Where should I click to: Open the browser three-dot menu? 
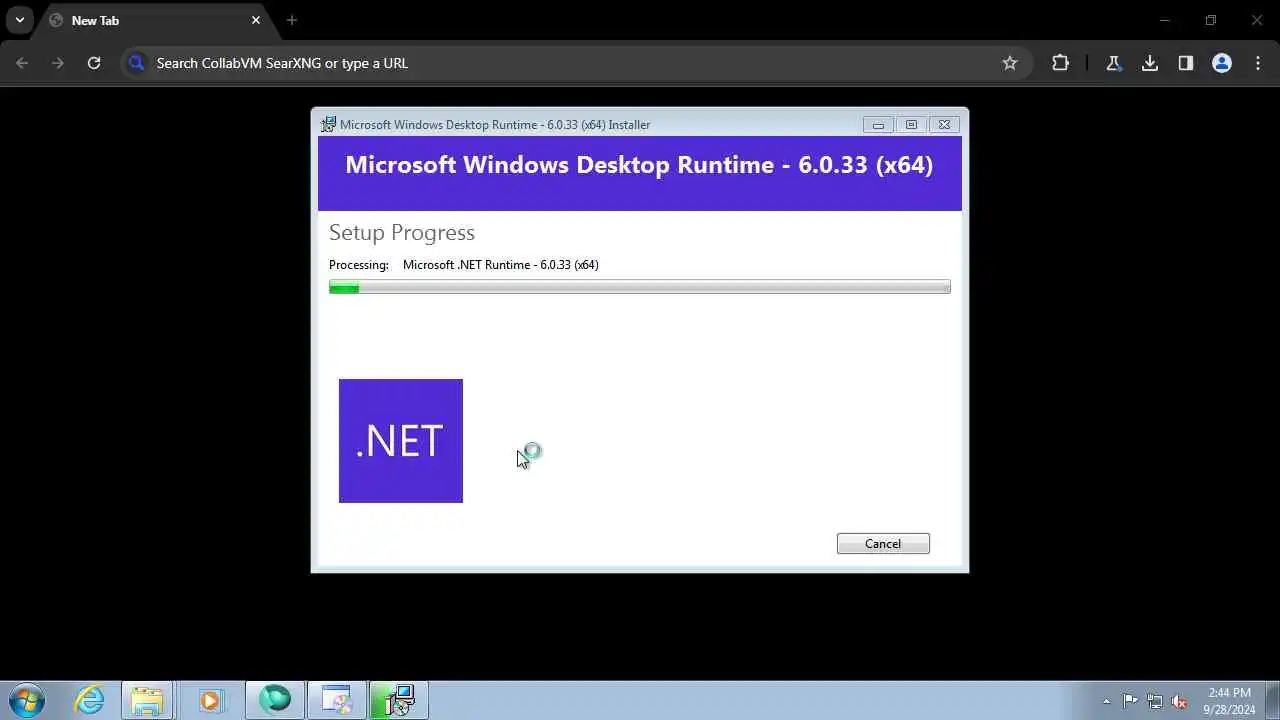[1258, 63]
